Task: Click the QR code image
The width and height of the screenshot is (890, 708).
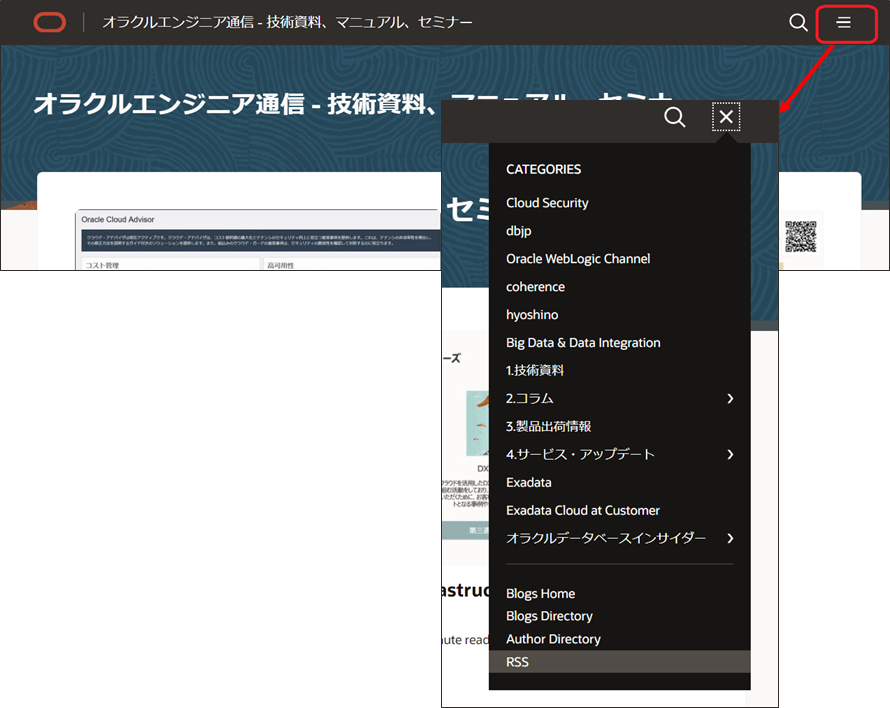Action: 800,236
